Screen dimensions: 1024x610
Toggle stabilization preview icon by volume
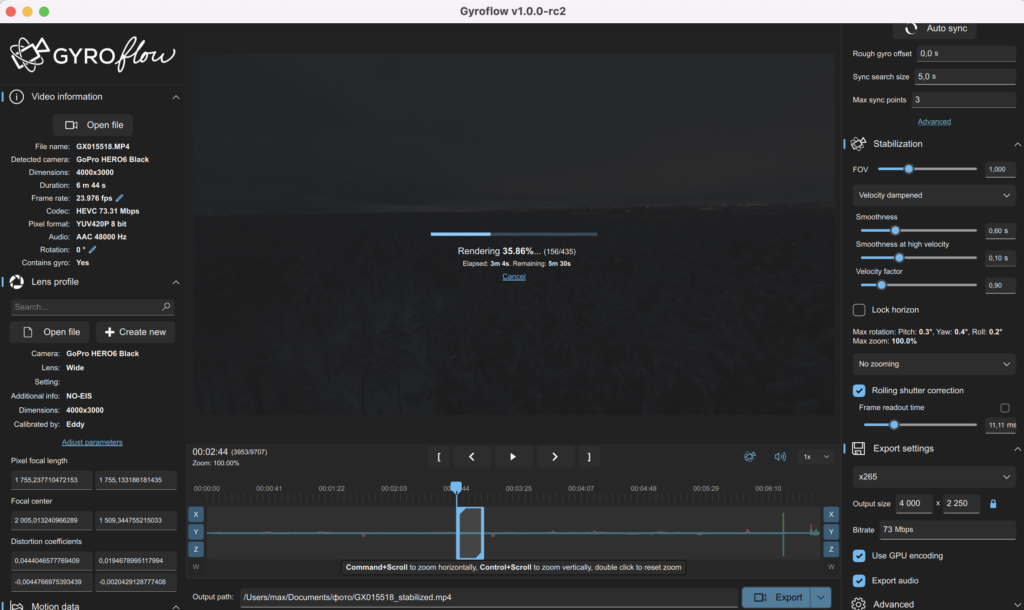coord(750,457)
